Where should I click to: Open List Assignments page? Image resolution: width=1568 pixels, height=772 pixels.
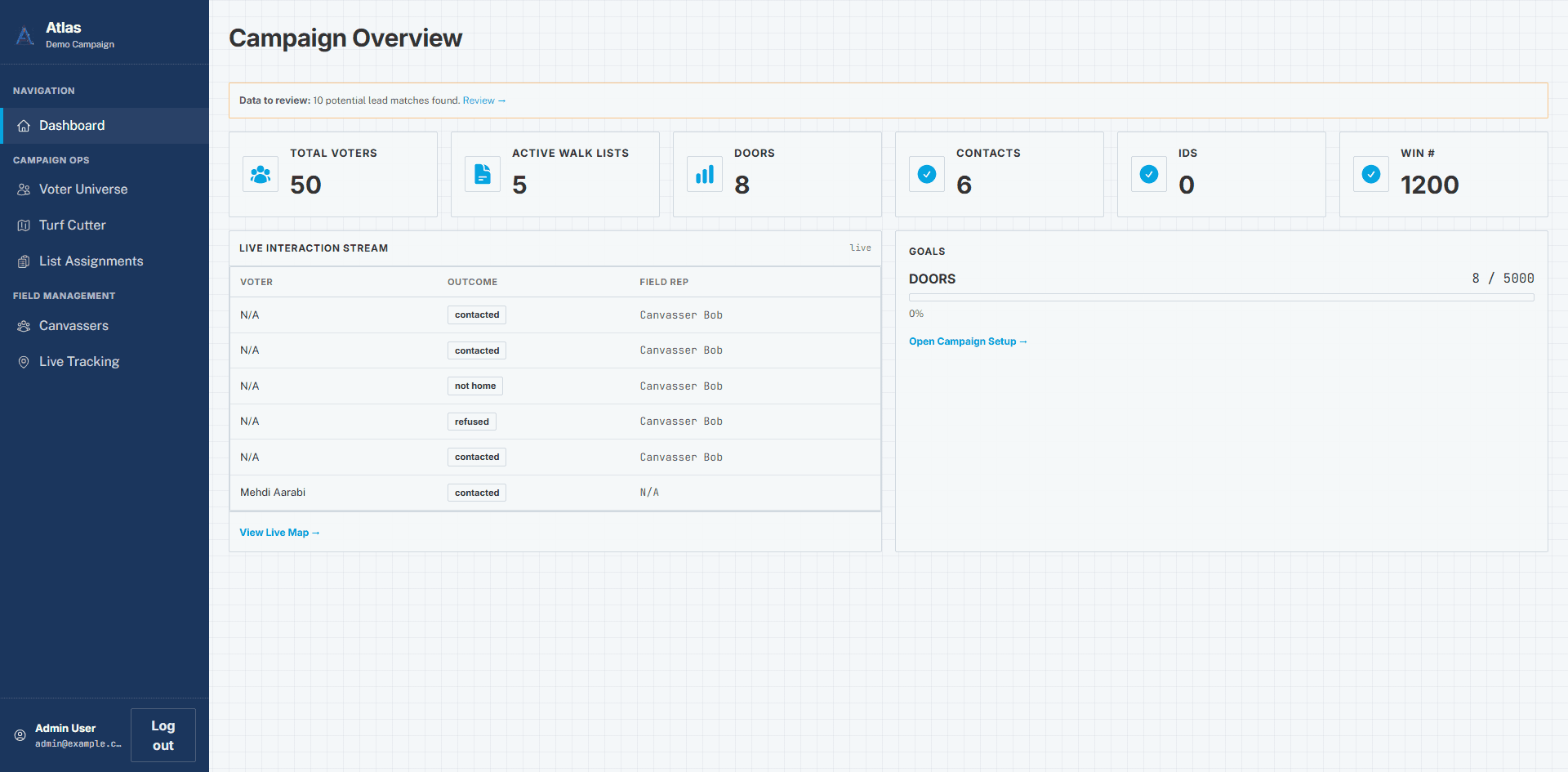pos(105,261)
